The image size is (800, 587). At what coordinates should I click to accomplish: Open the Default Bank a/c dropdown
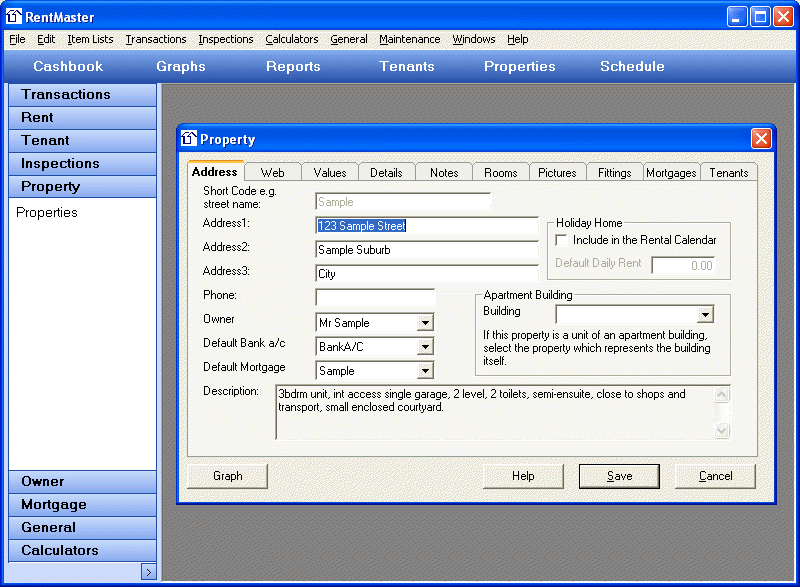425,347
